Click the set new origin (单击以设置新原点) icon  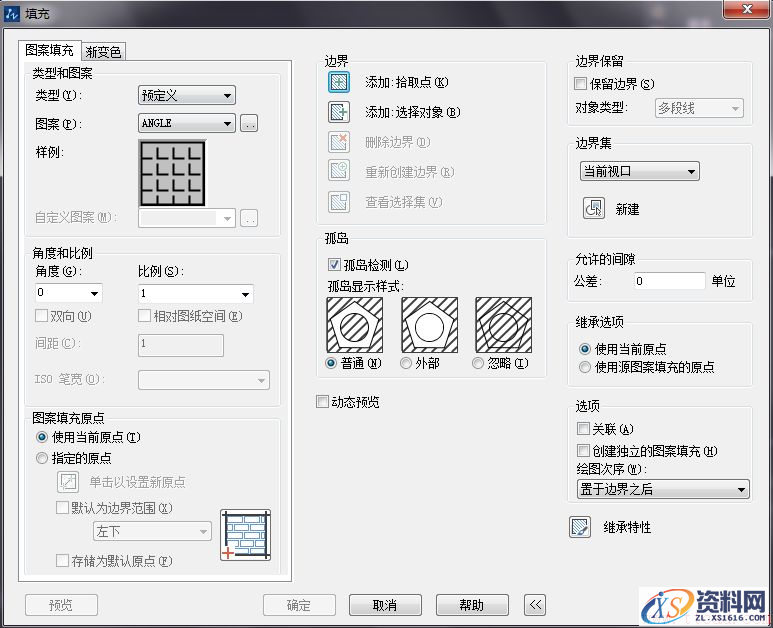pos(68,482)
